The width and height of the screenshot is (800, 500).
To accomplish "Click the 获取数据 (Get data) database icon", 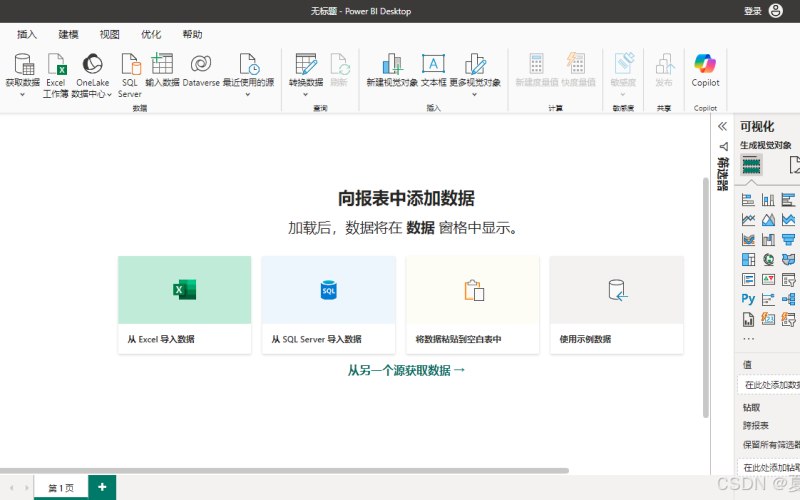I will click(x=24, y=64).
